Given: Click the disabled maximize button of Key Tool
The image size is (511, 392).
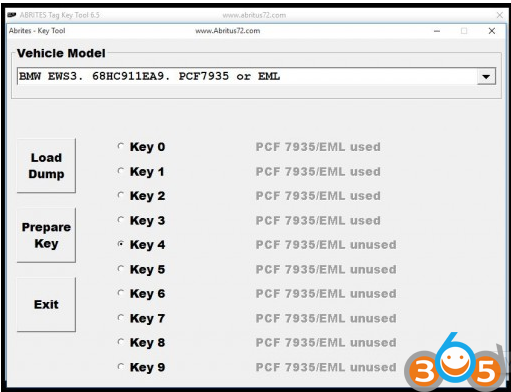Looking at the screenshot, I should coord(464,31).
